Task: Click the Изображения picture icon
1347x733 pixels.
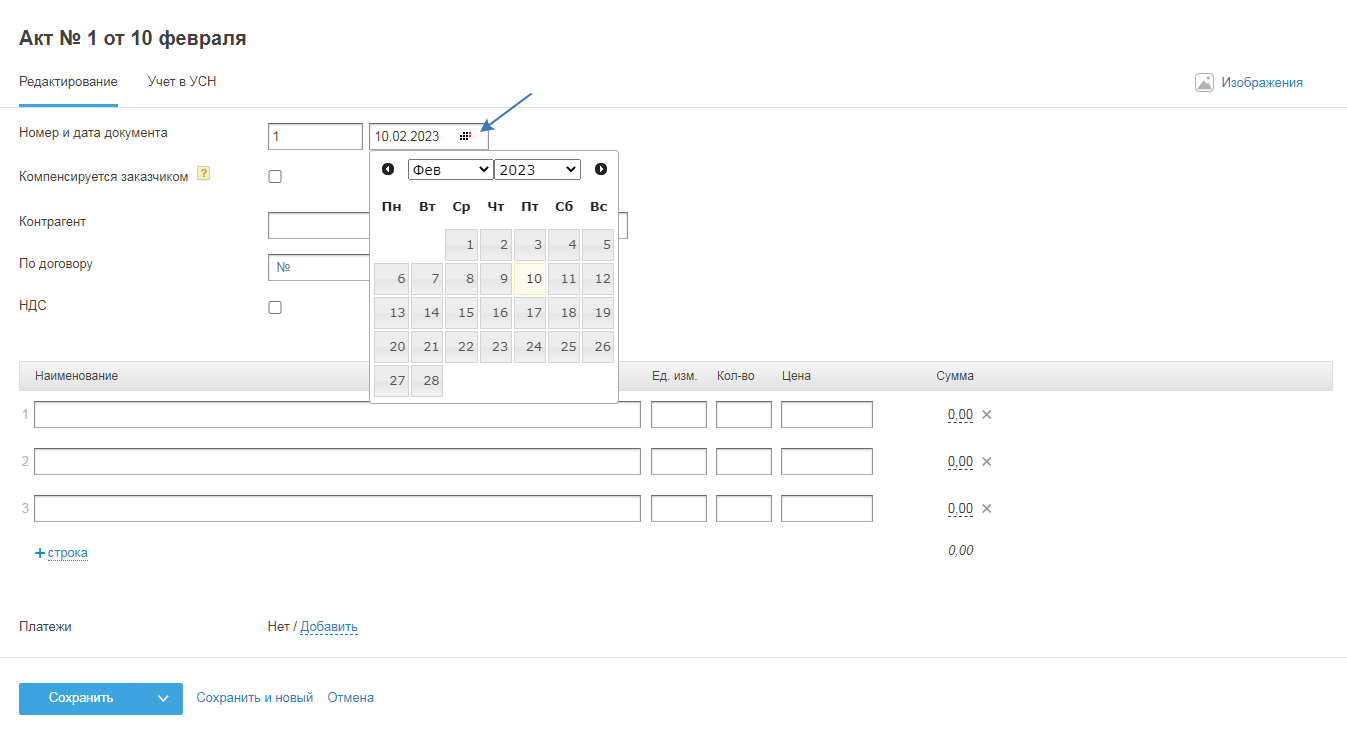Action: coord(1204,83)
